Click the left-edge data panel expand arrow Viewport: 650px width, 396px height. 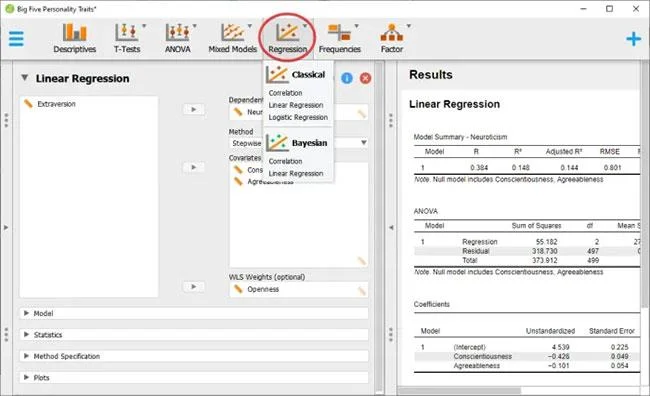tap(6, 228)
